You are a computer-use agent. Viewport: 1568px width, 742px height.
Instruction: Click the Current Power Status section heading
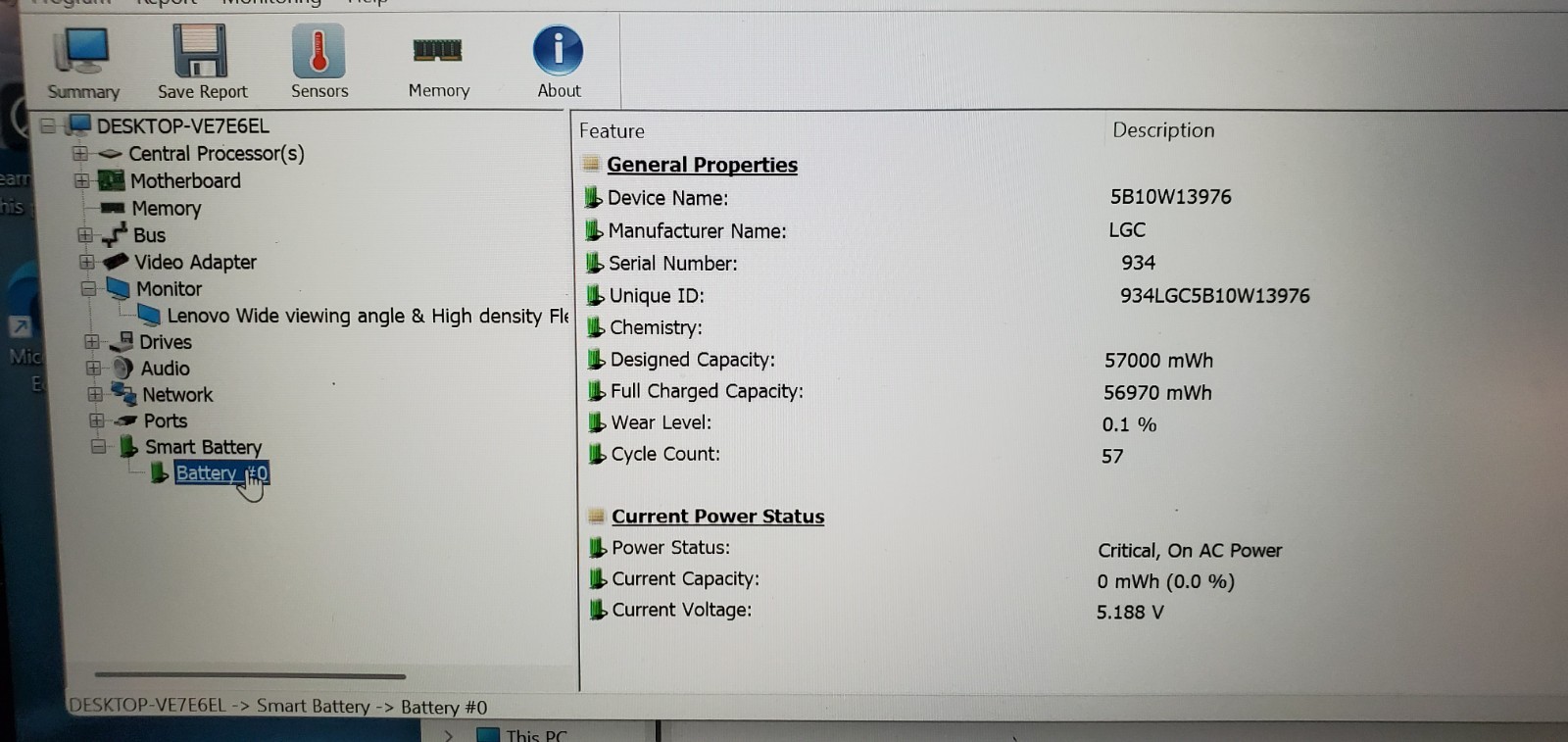coord(717,517)
